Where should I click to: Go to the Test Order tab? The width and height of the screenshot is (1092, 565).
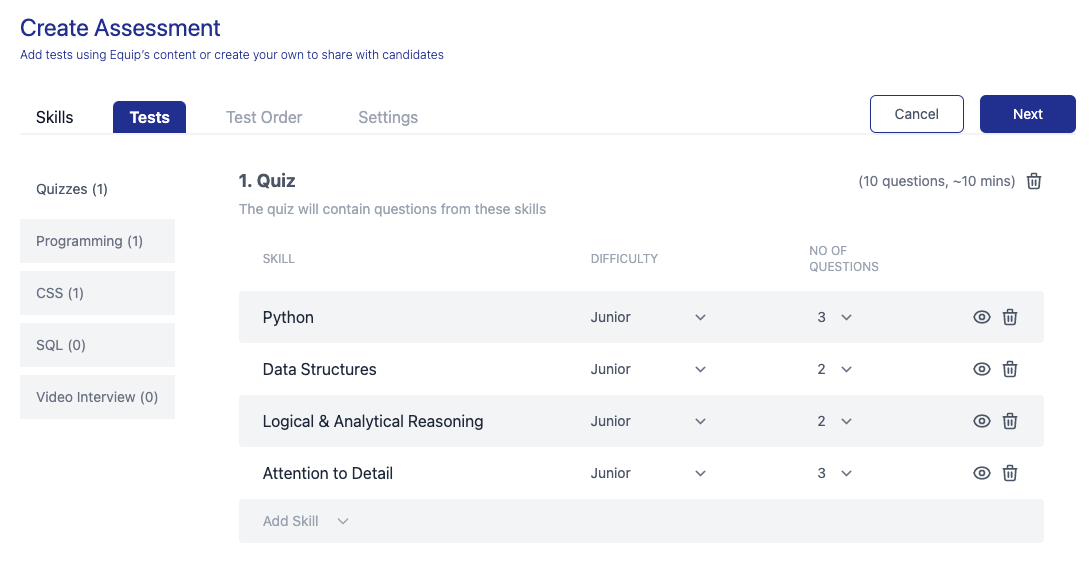click(264, 117)
